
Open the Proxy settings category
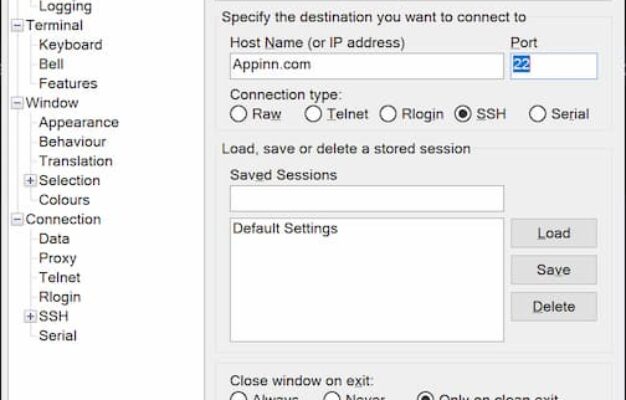coord(57,258)
